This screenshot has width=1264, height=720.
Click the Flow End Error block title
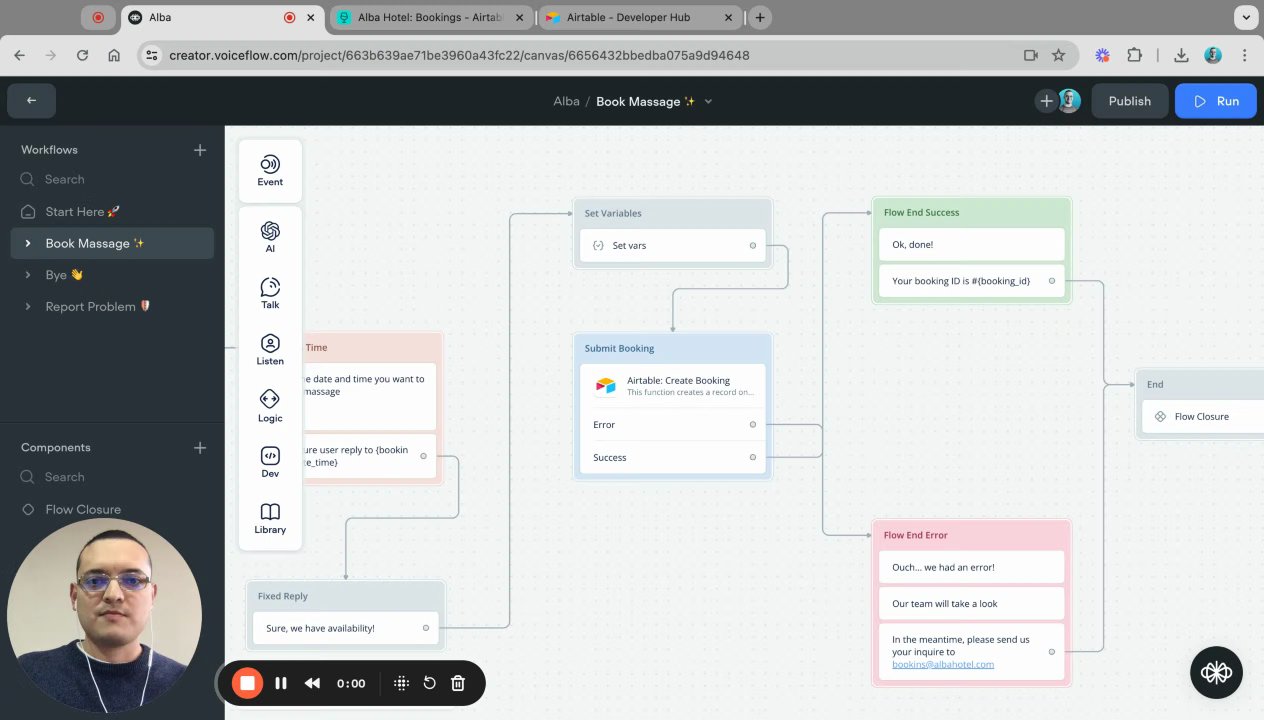click(915, 535)
